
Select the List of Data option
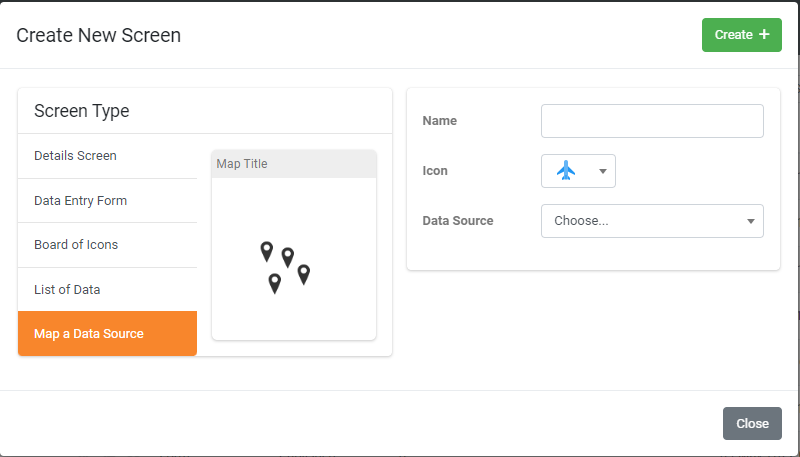tap(107, 290)
